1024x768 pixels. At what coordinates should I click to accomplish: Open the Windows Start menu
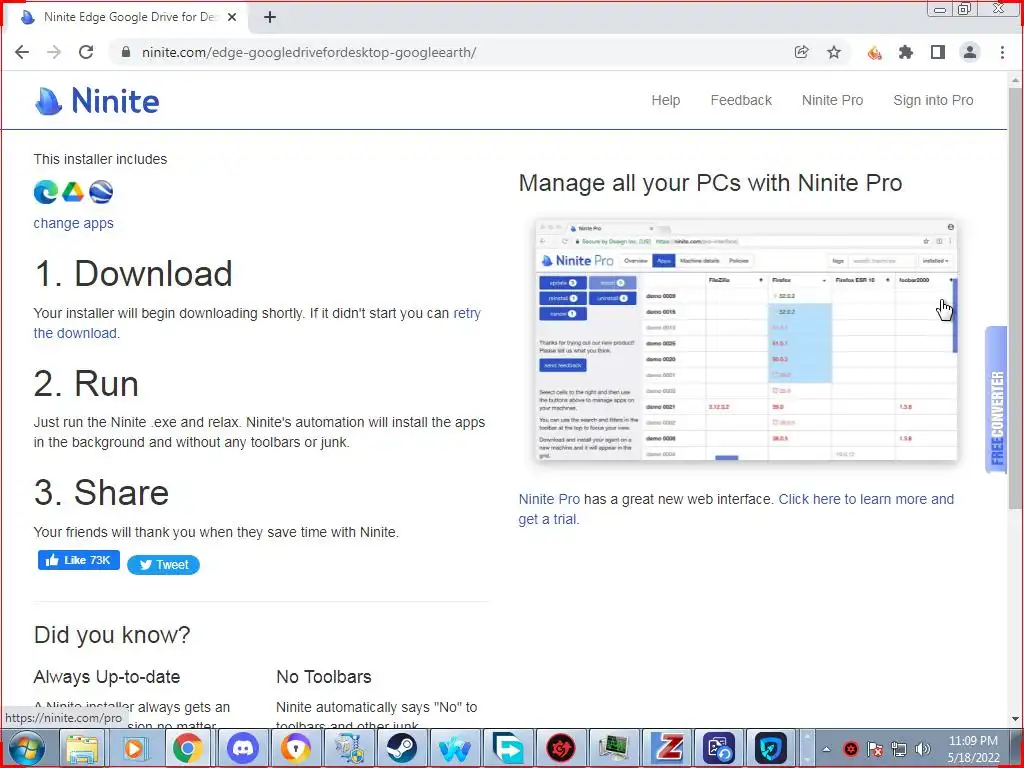tap(26, 748)
